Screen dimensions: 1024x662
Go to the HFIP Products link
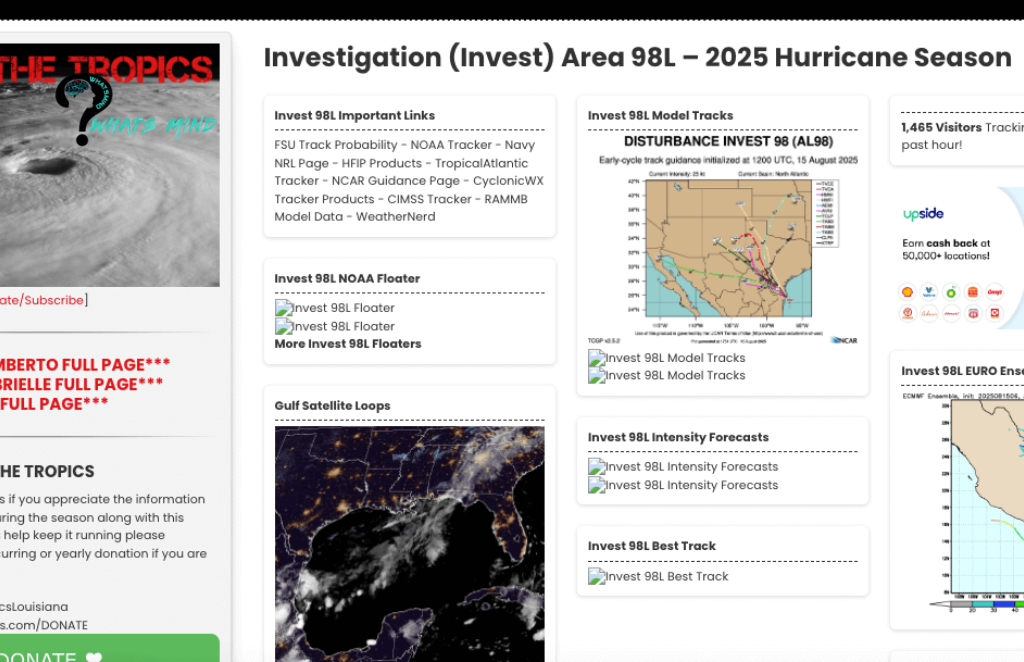(381, 163)
